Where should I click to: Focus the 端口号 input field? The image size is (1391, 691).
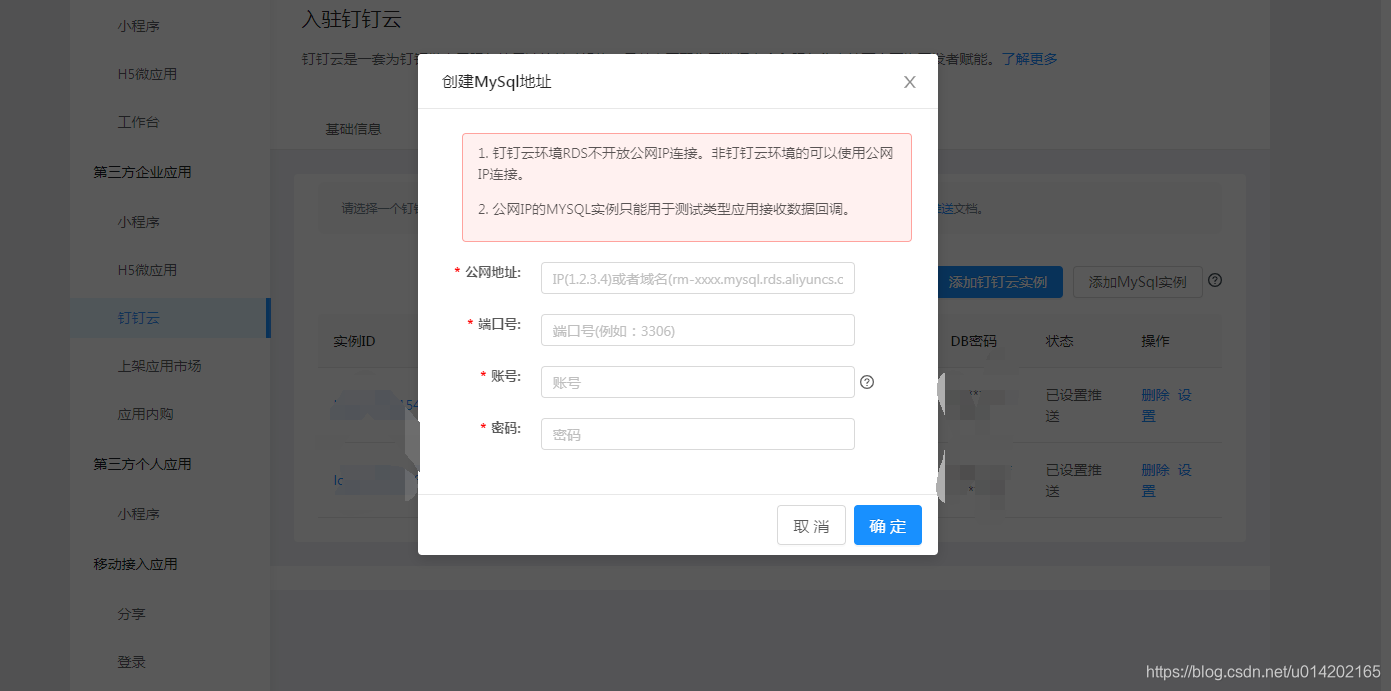click(698, 330)
